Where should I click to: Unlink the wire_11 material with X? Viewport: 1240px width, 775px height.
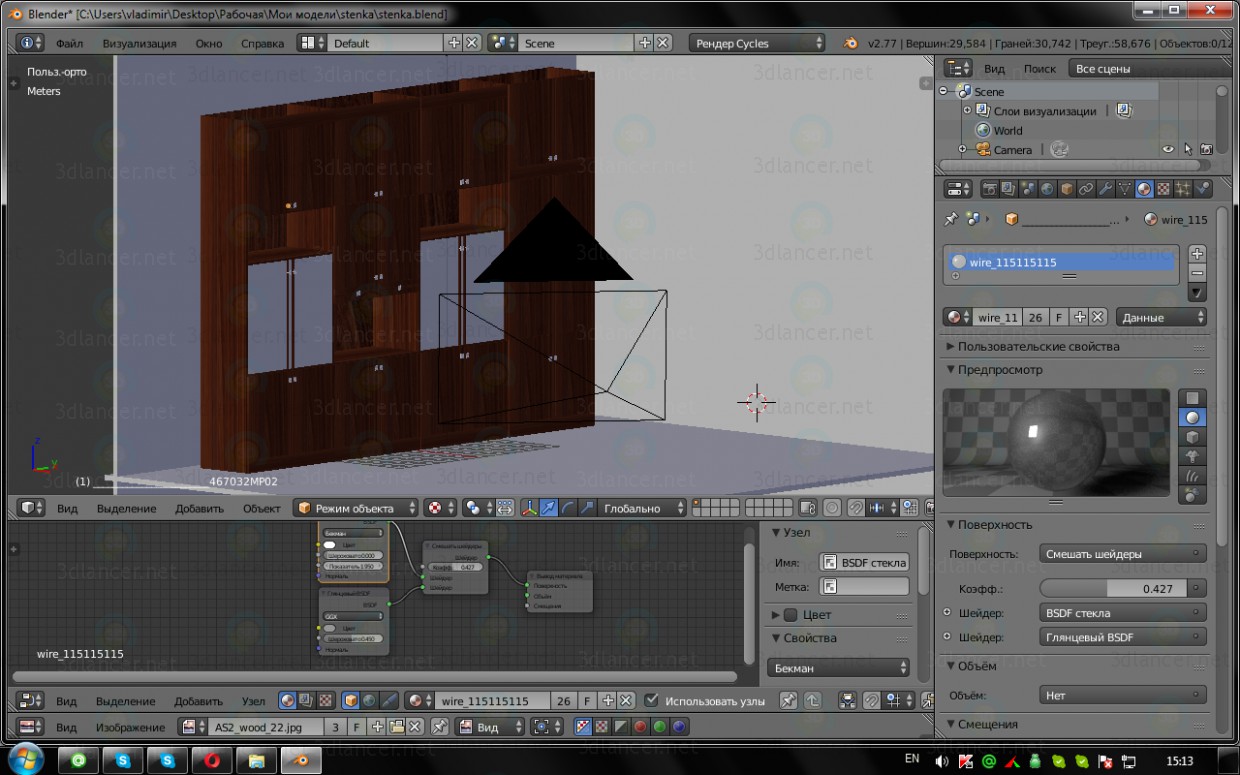pos(1098,317)
